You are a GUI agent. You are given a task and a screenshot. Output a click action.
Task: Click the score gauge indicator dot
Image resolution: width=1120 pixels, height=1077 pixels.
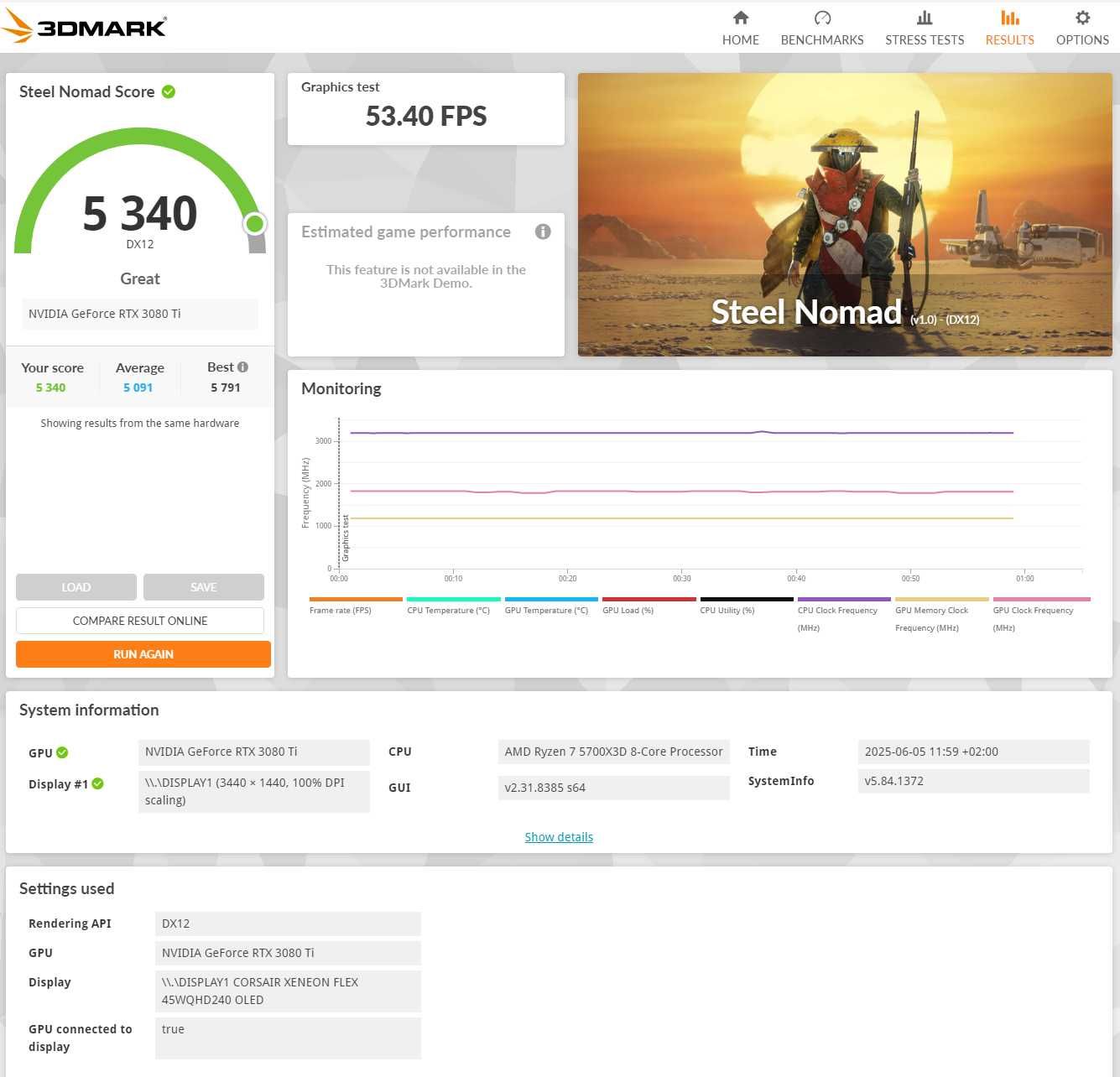tap(255, 224)
